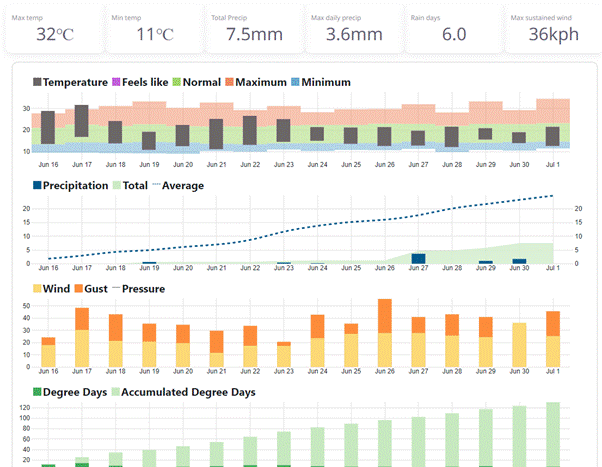Screen dimensions: 602x467
Task: Hide the Wind series in chart
Action: pyautogui.click(x=38, y=289)
